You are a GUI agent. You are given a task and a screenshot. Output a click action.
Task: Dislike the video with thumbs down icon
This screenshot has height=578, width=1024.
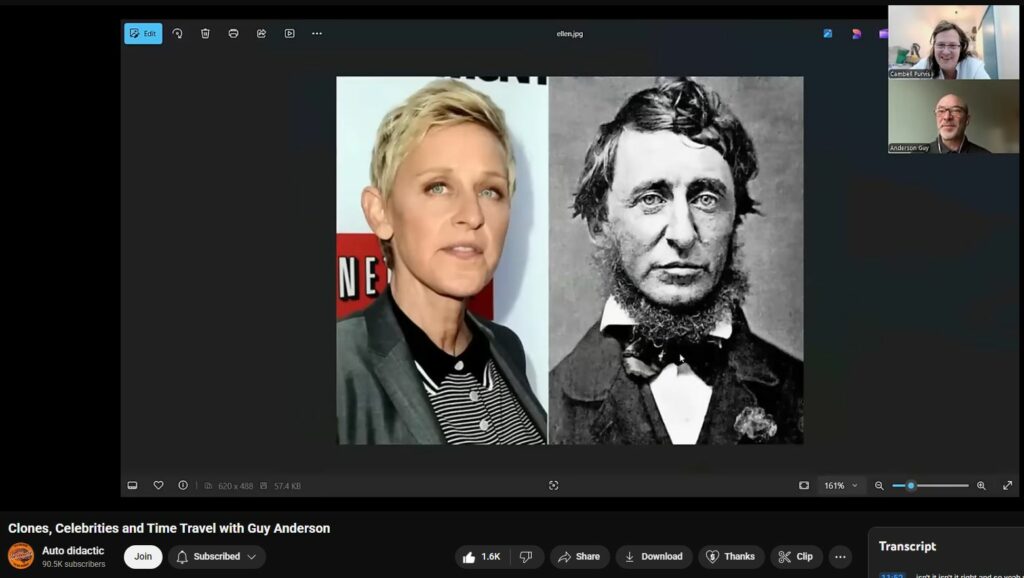pos(526,556)
